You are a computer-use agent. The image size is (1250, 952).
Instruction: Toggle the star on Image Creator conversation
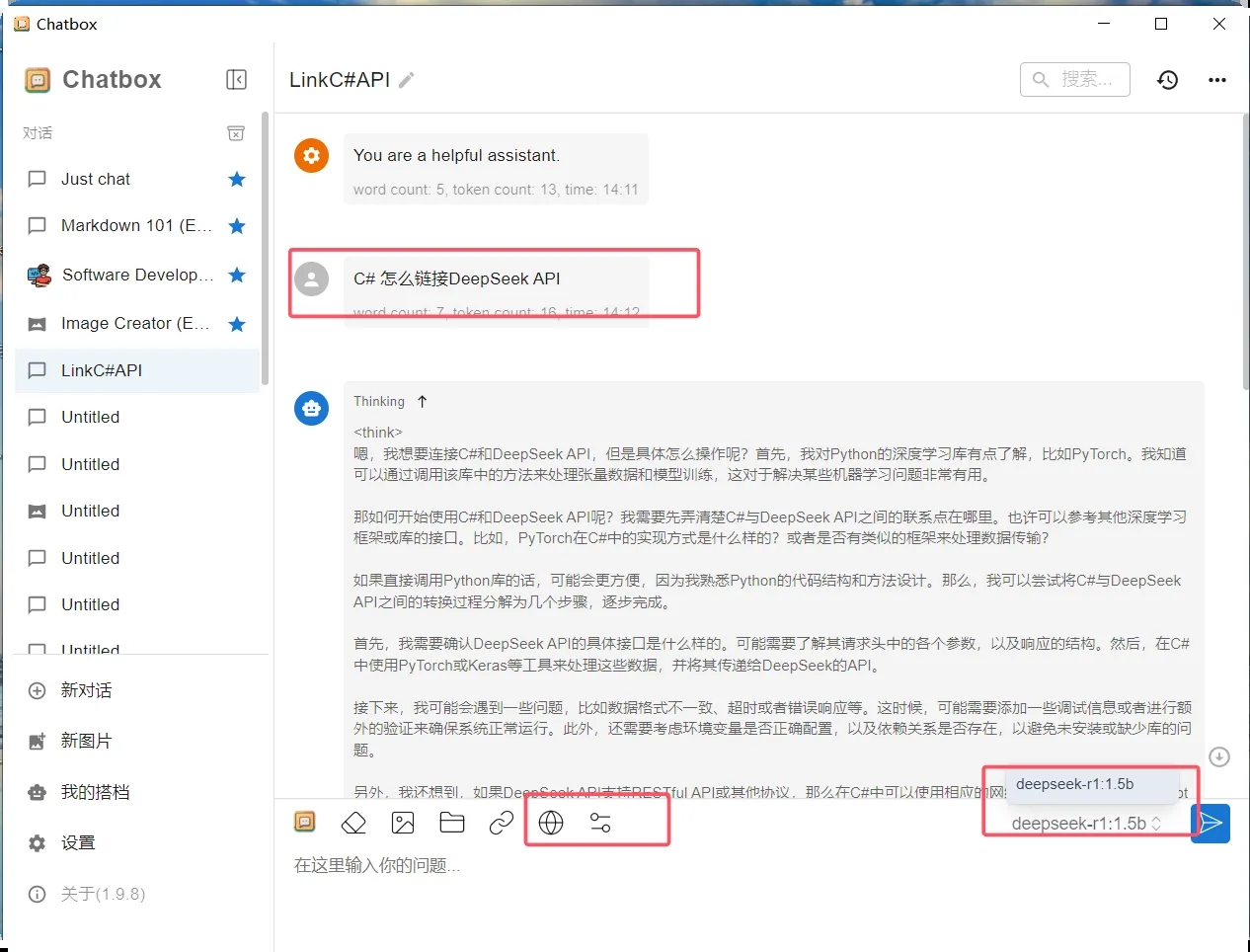point(237,324)
